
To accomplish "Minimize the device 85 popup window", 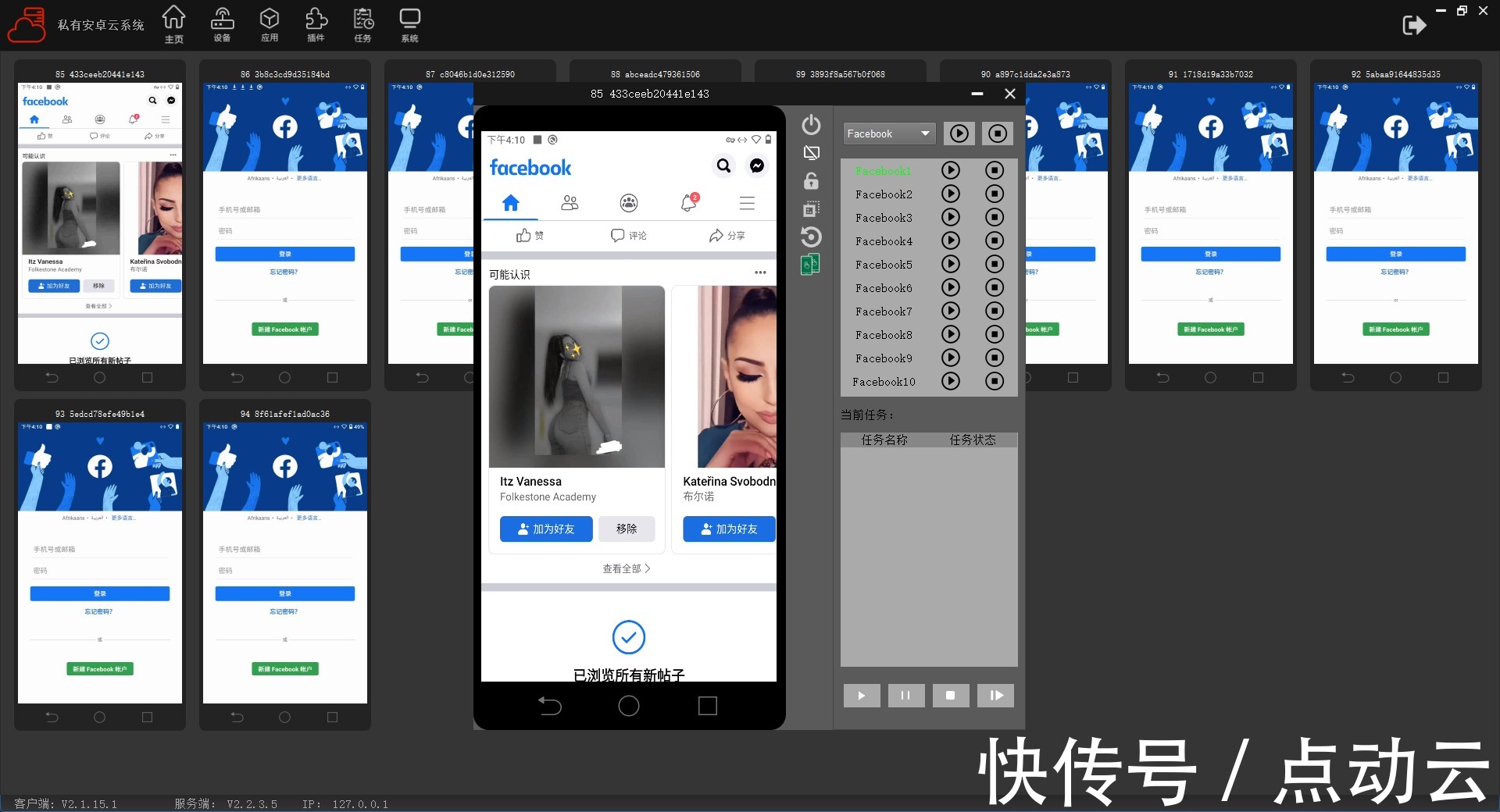I will (977, 94).
